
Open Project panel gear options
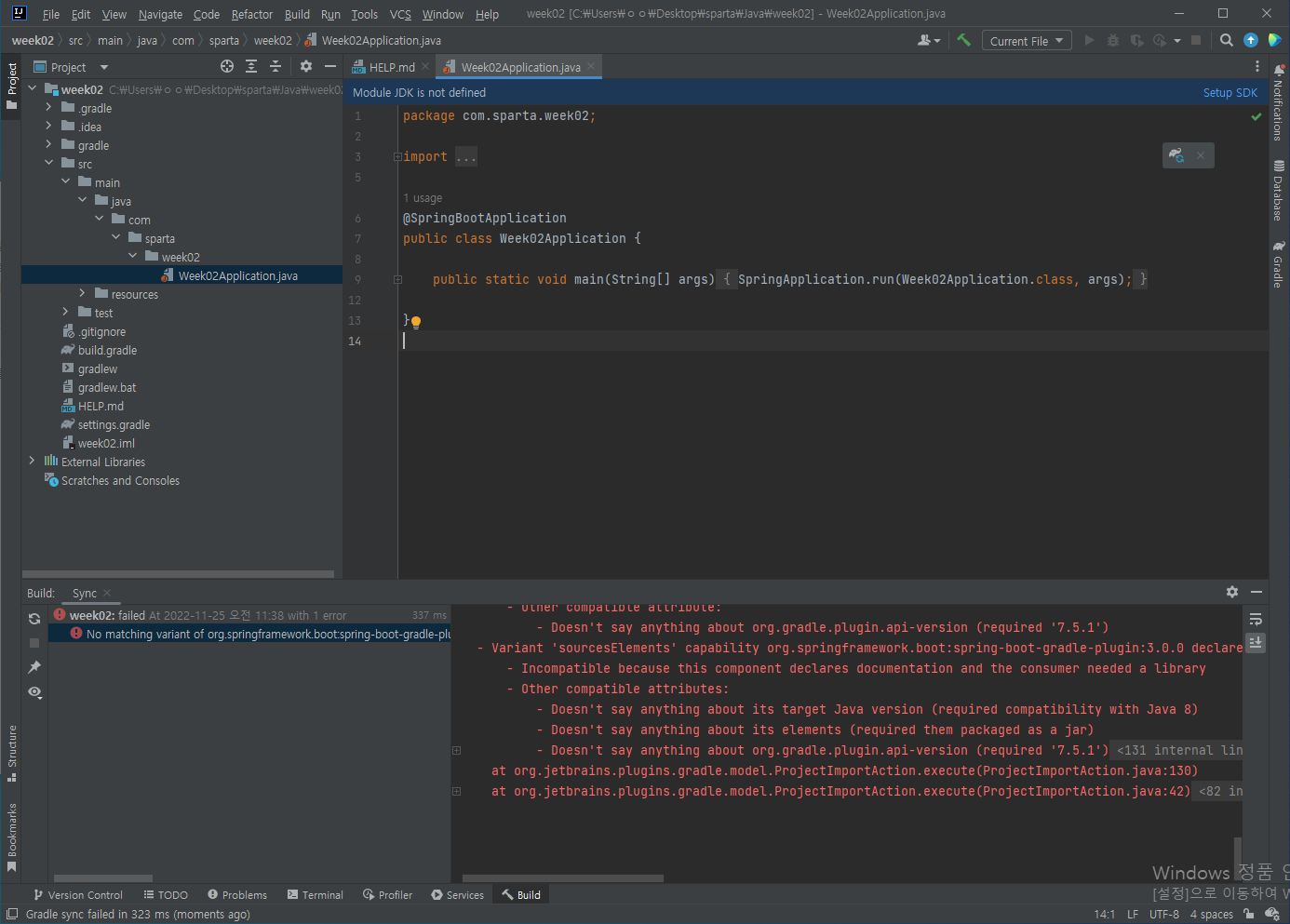(306, 66)
